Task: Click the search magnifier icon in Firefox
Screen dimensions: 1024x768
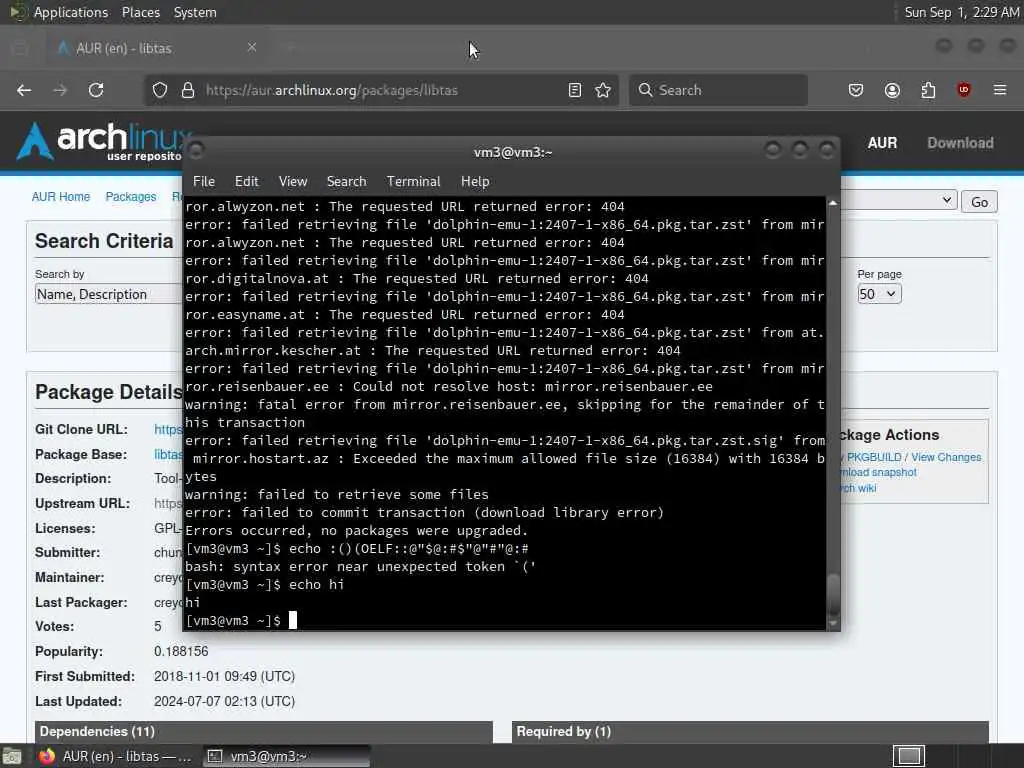Action: click(x=645, y=90)
